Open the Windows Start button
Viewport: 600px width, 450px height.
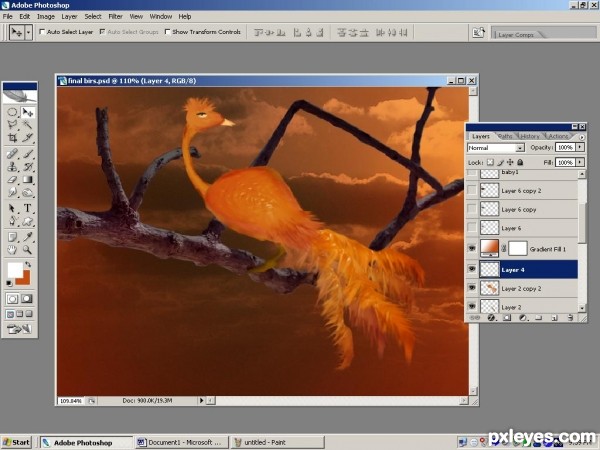click(16, 442)
